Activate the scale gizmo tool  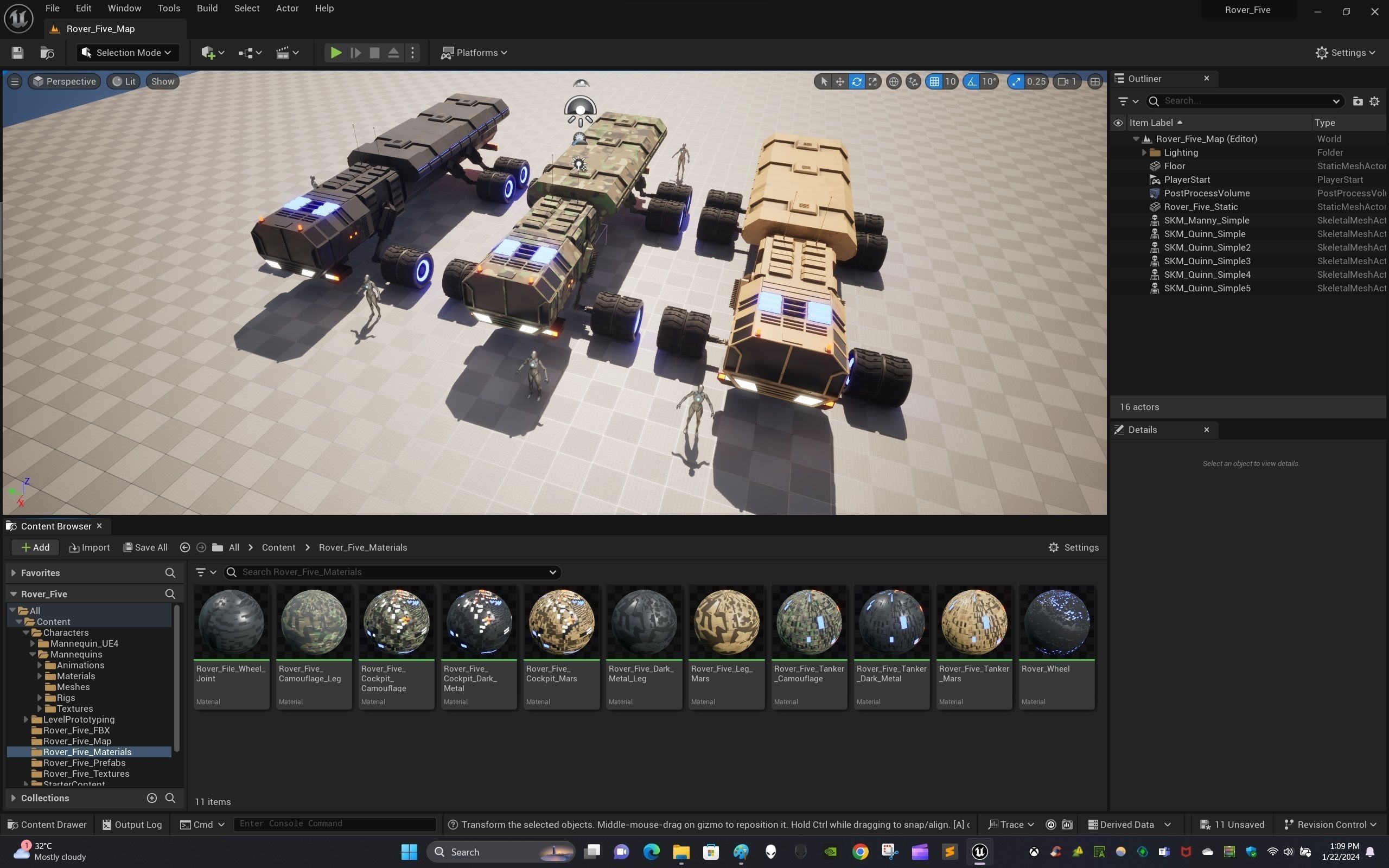pos(872,81)
